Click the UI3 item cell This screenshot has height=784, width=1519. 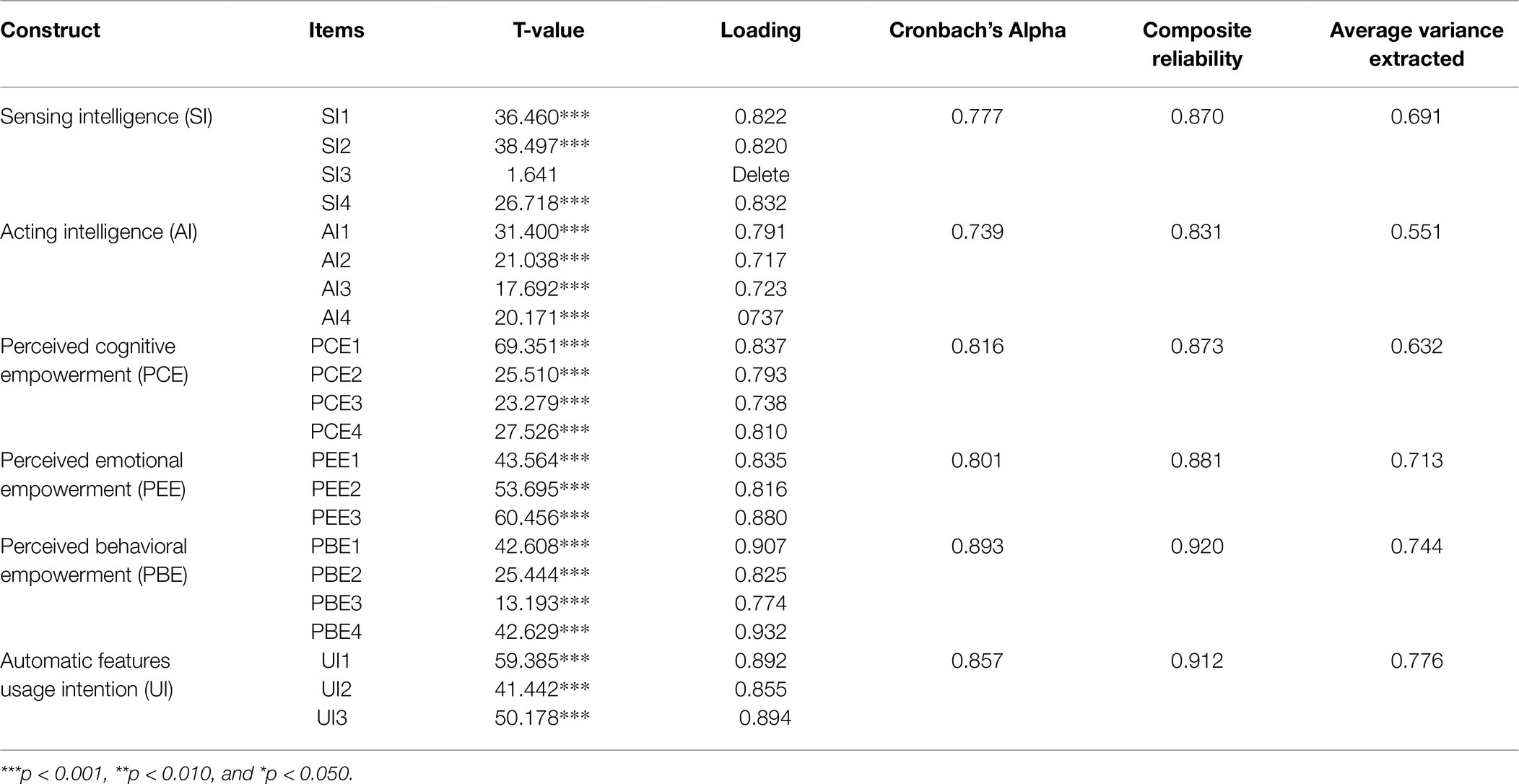[332, 718]
